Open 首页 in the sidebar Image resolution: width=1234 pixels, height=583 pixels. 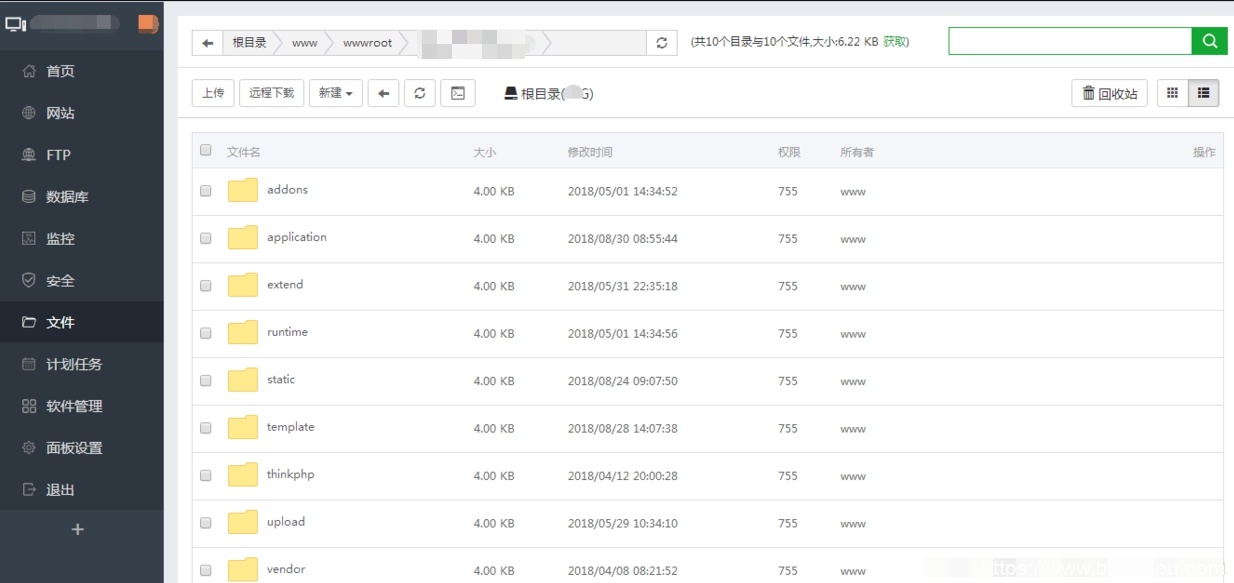point(82,71)
